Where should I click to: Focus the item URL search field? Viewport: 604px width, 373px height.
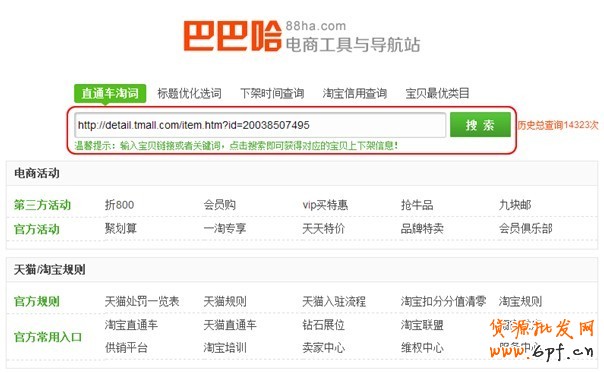(260, 125)
